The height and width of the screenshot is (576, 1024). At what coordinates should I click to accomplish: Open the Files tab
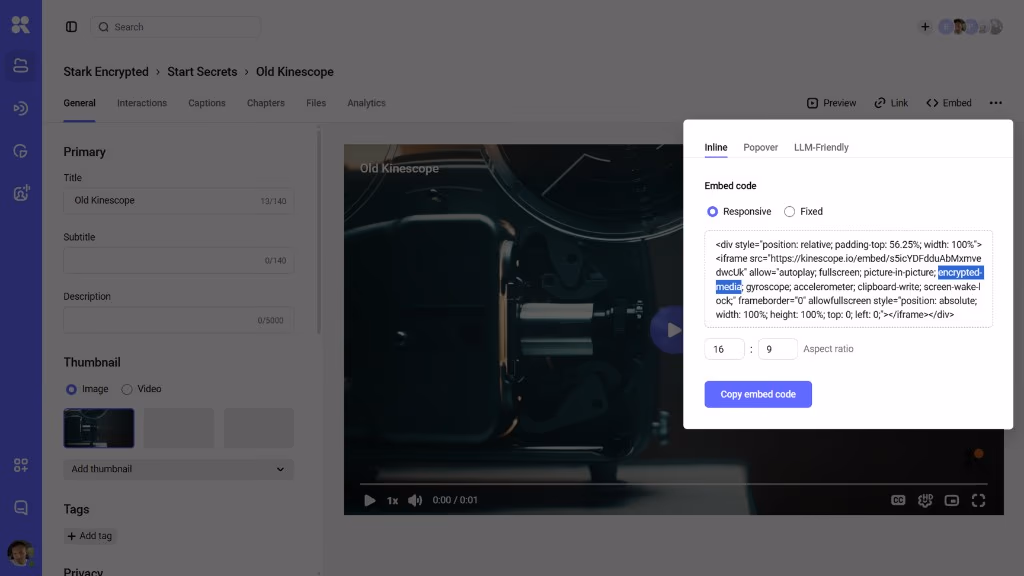[x=315, y=103]
